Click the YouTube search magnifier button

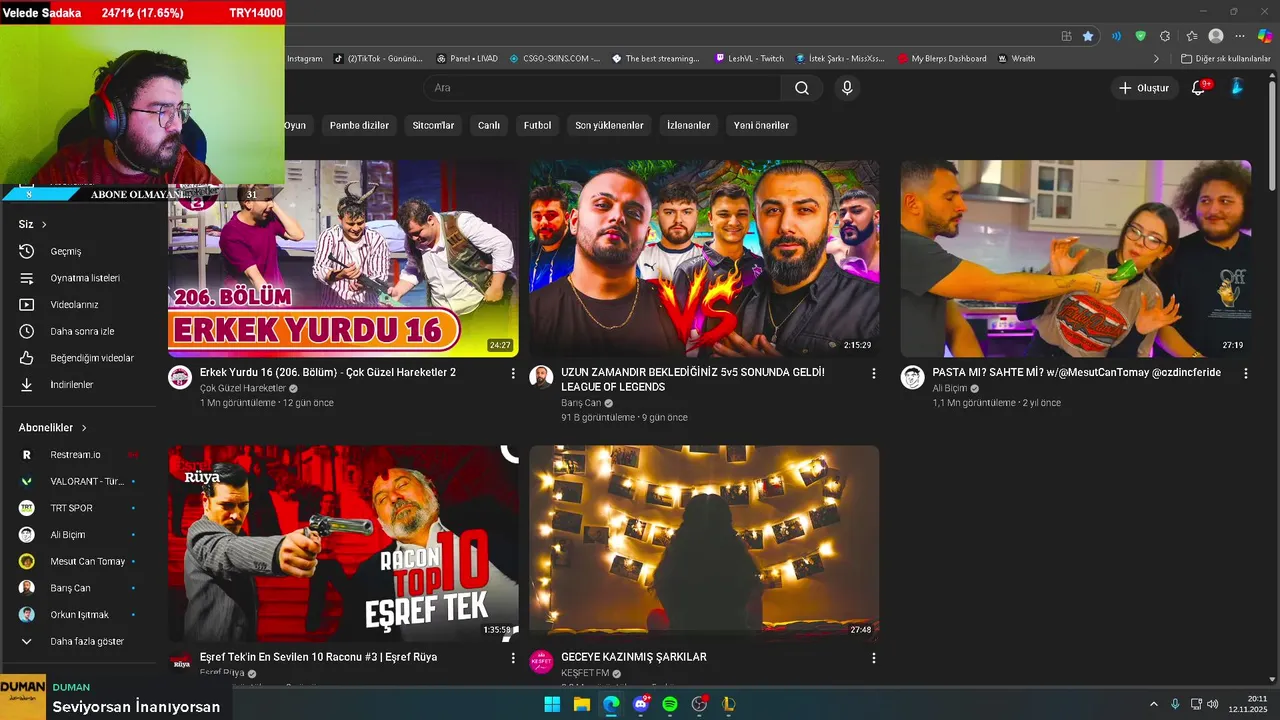pyautogui.click(x=802, y=88)
